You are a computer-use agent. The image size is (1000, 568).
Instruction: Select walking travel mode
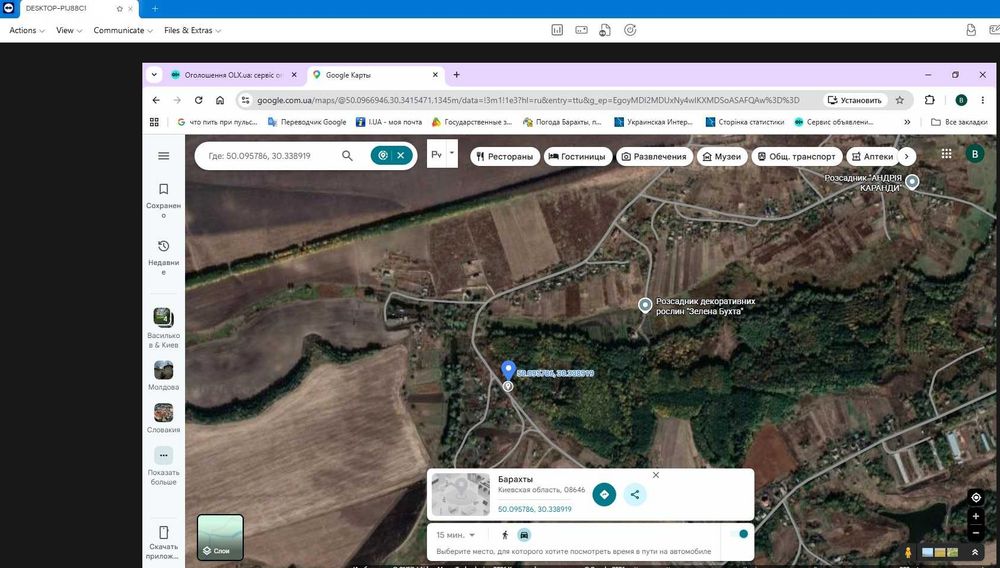(505, 535)
